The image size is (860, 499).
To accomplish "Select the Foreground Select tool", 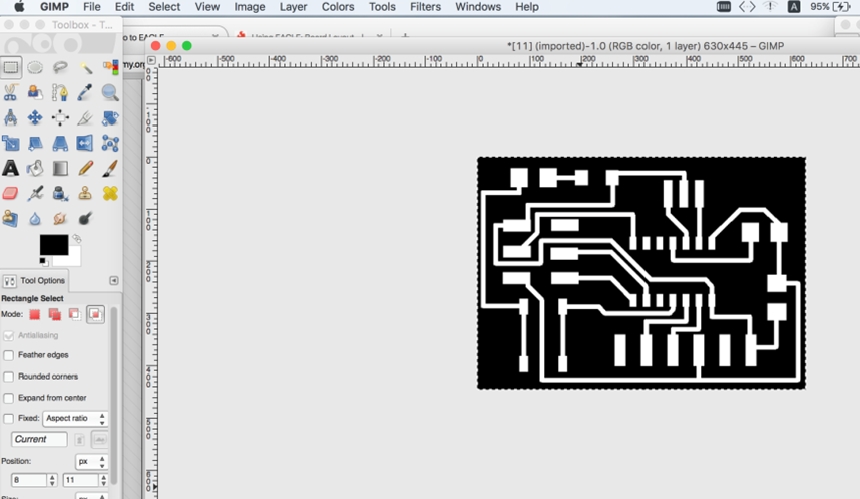I will click(35, 93).
